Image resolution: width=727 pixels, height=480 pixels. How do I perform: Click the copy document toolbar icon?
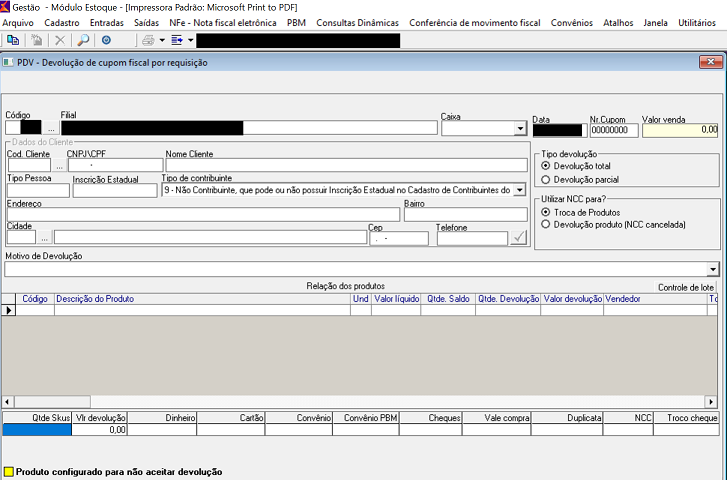pyautogui.click(x=13, y=40)
